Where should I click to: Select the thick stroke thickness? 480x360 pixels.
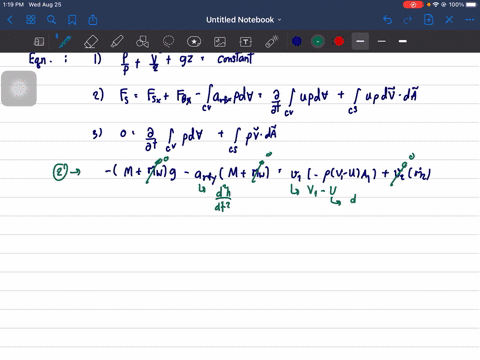click(403, 41)
